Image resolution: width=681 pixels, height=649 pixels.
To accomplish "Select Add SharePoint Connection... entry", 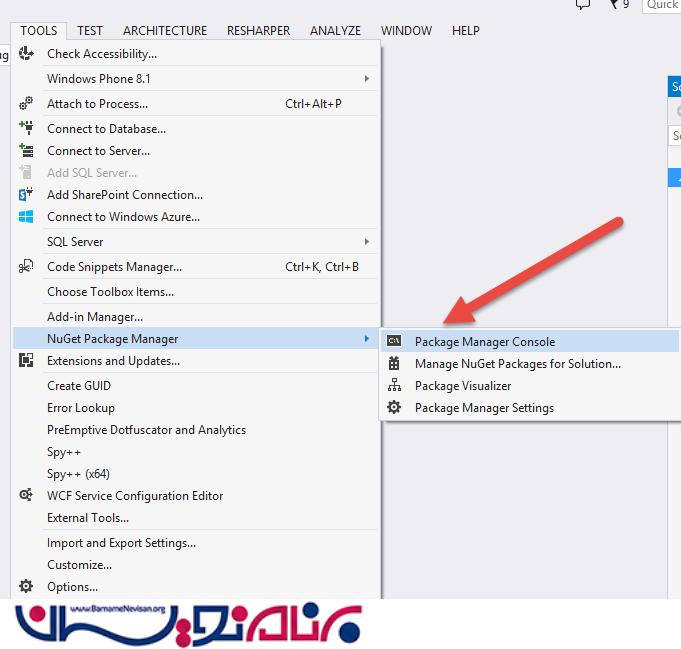I will 196,195.
